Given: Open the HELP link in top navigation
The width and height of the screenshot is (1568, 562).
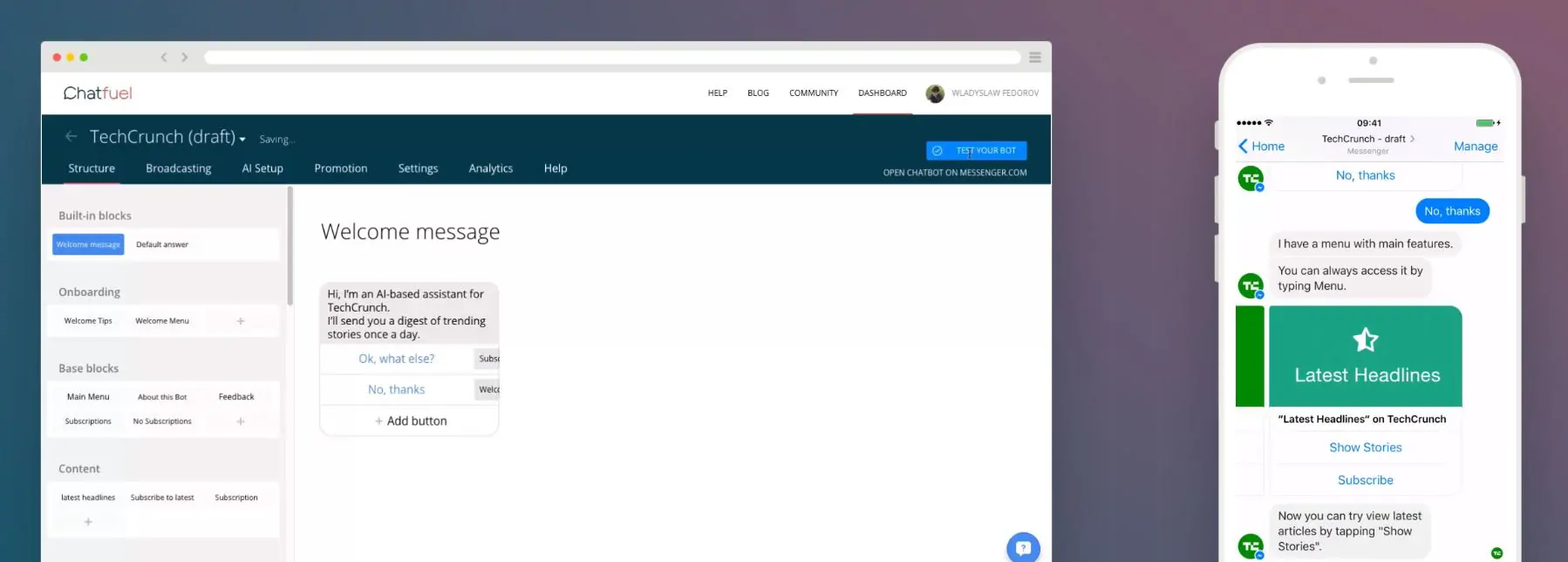Looking at the screenshot, I should 718,93.
